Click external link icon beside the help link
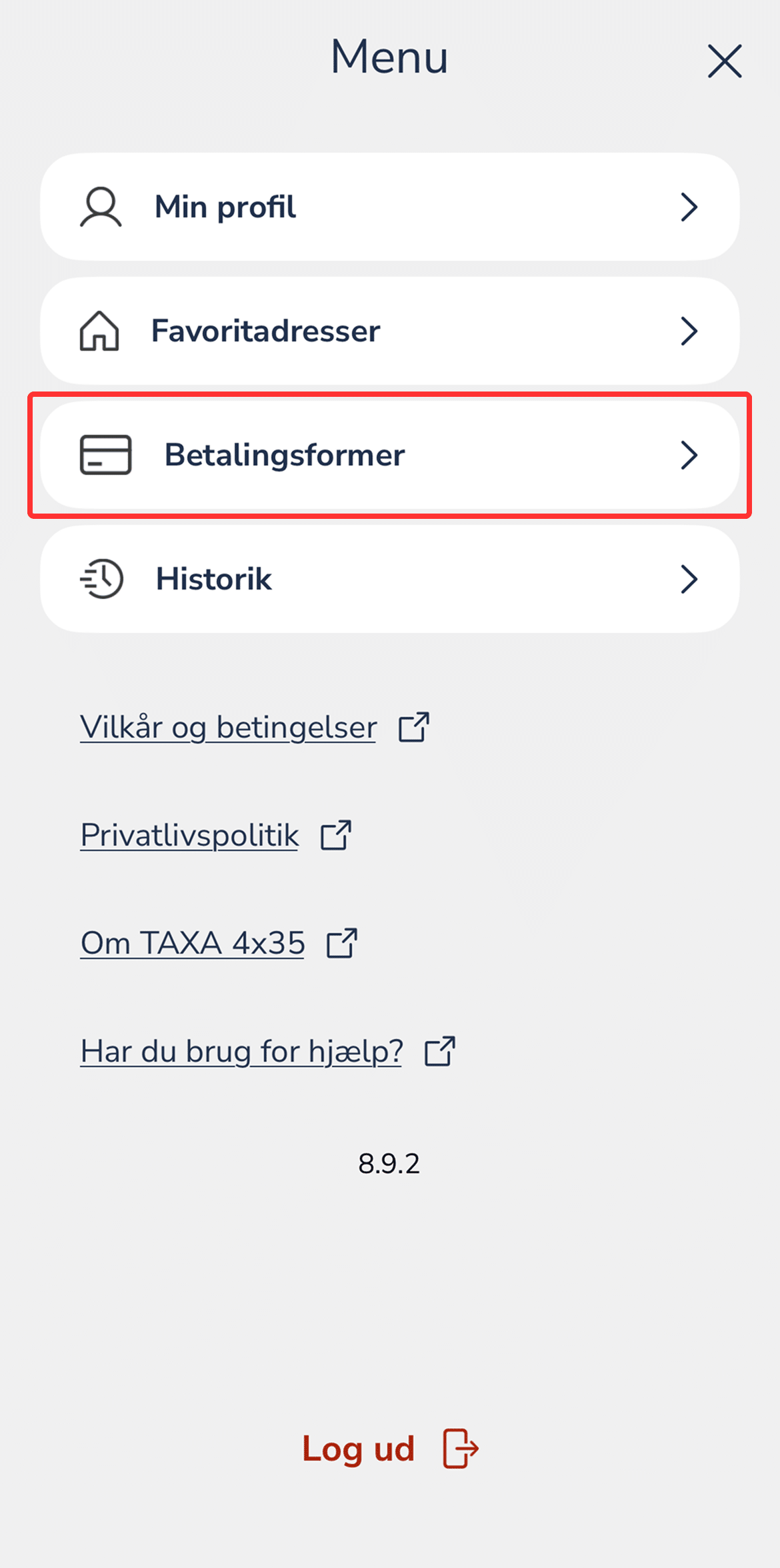The width and height of the screenshot is (780, 1568). click(x=440, y=1051)
